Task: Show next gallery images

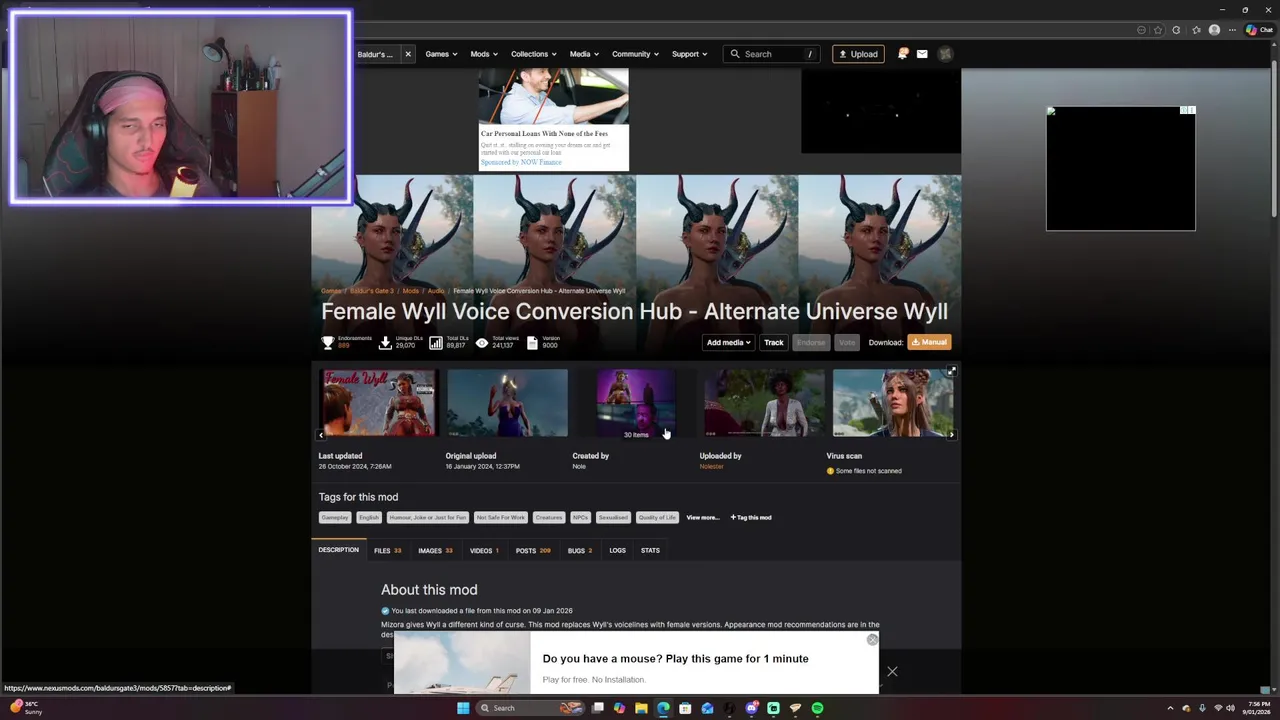Action: click(951, 435)
